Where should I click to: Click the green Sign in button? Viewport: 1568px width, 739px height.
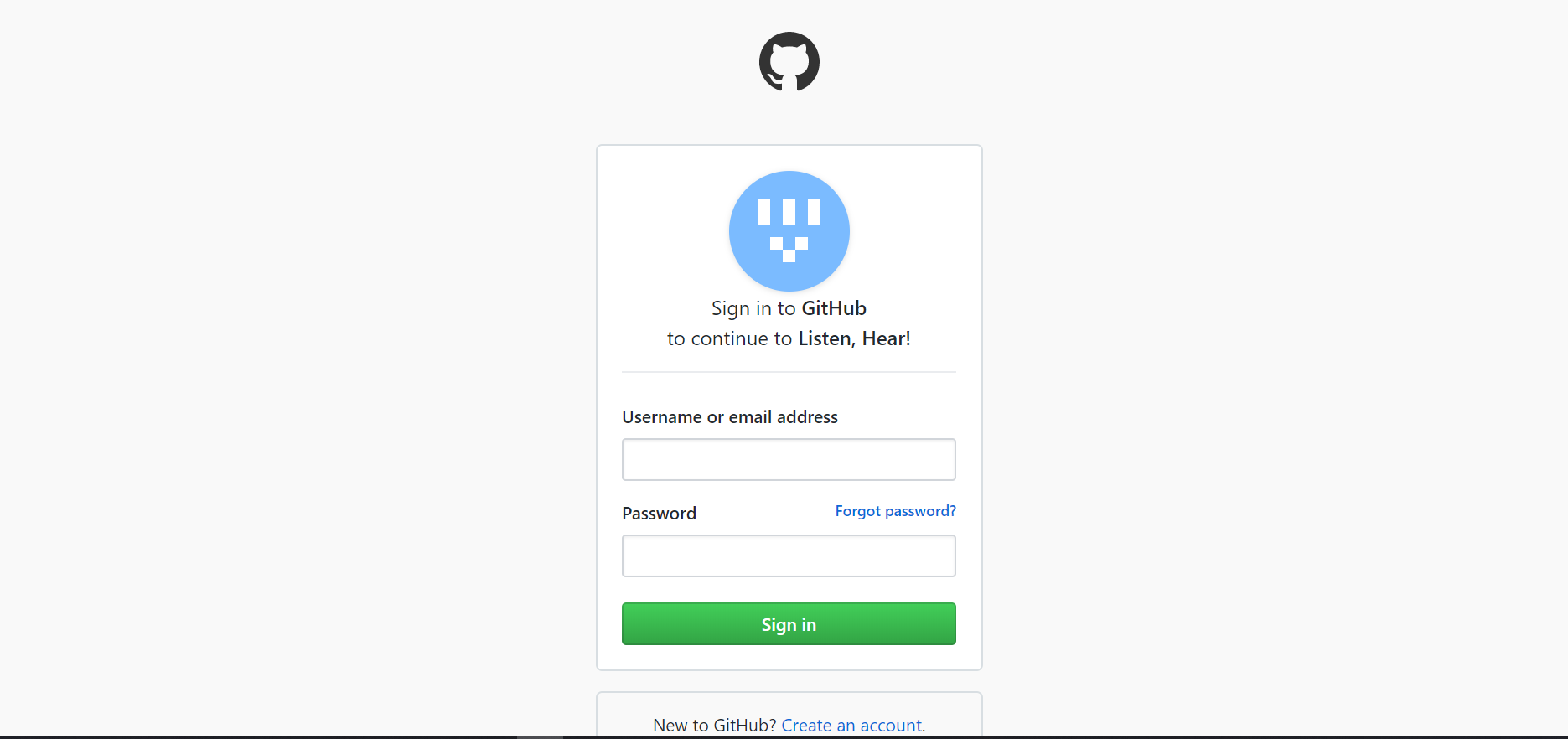(789, 624)
